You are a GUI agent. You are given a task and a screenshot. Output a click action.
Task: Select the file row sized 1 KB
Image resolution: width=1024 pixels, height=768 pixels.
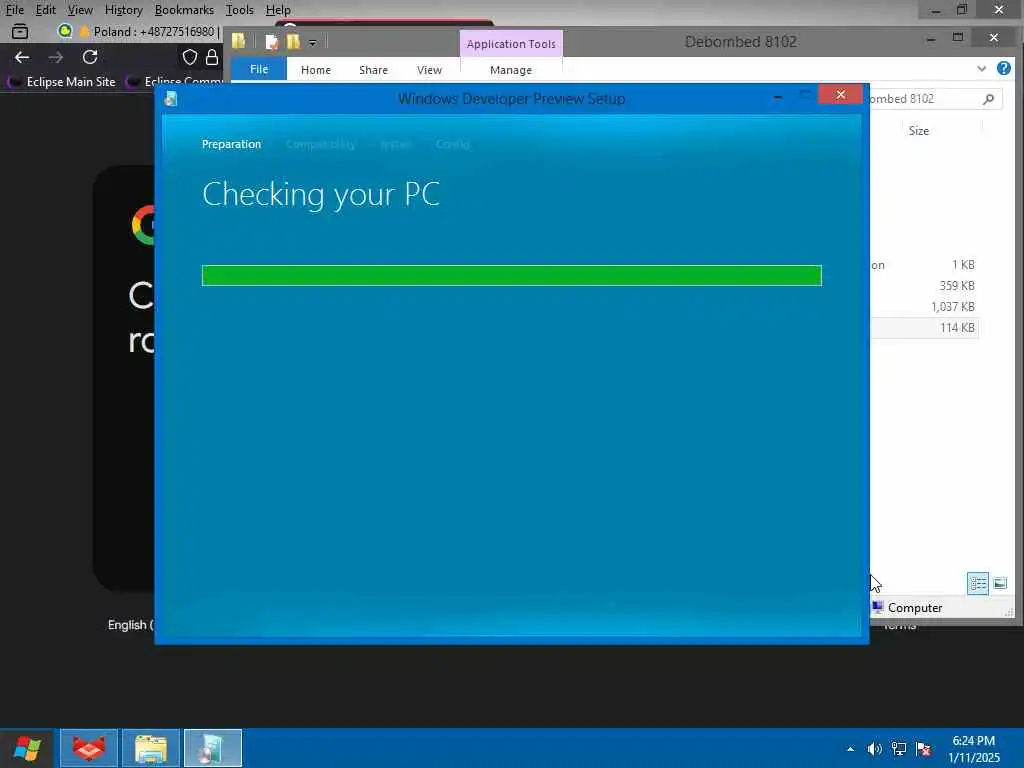923,264
